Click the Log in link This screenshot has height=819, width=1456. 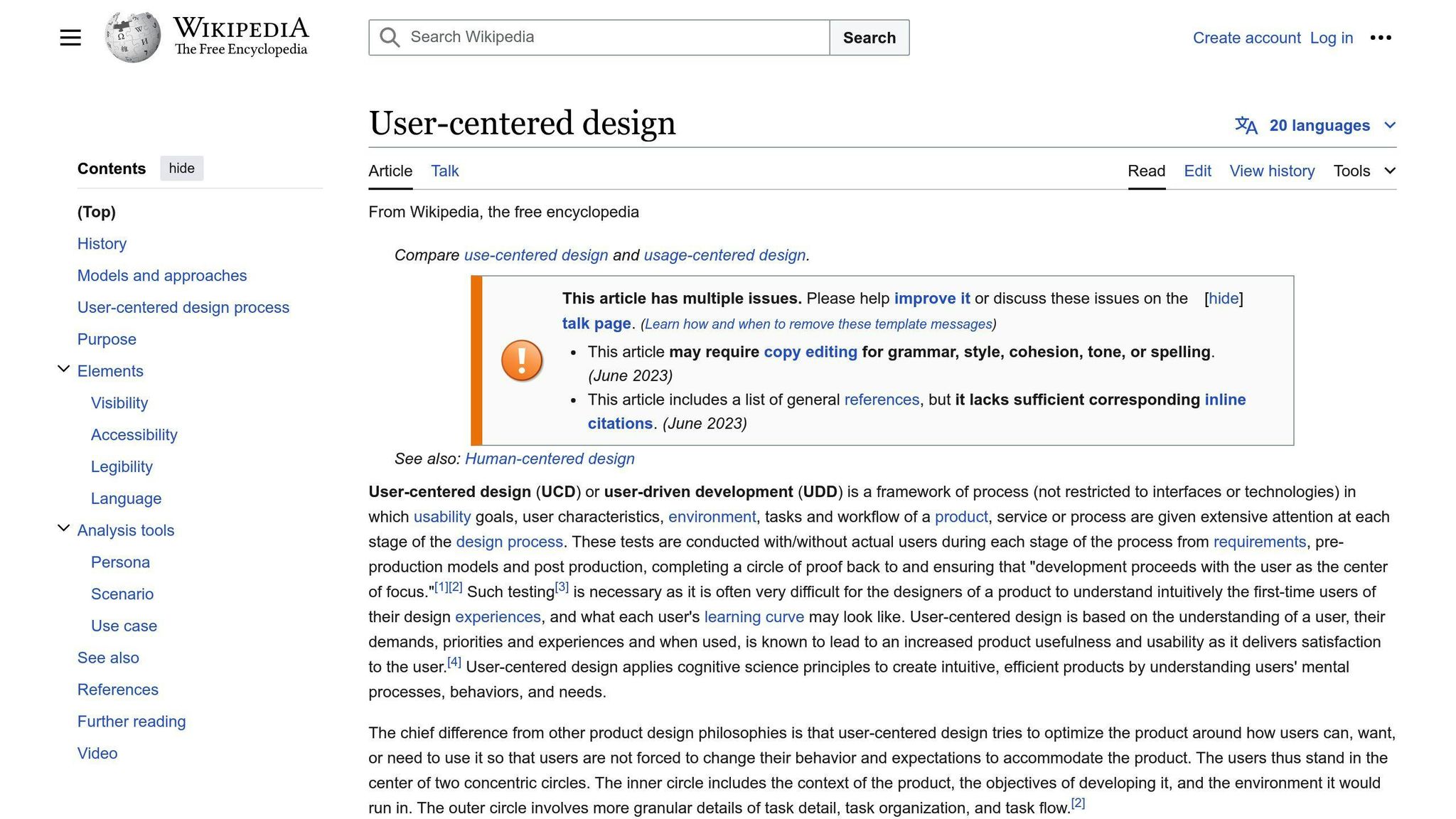1331,38
